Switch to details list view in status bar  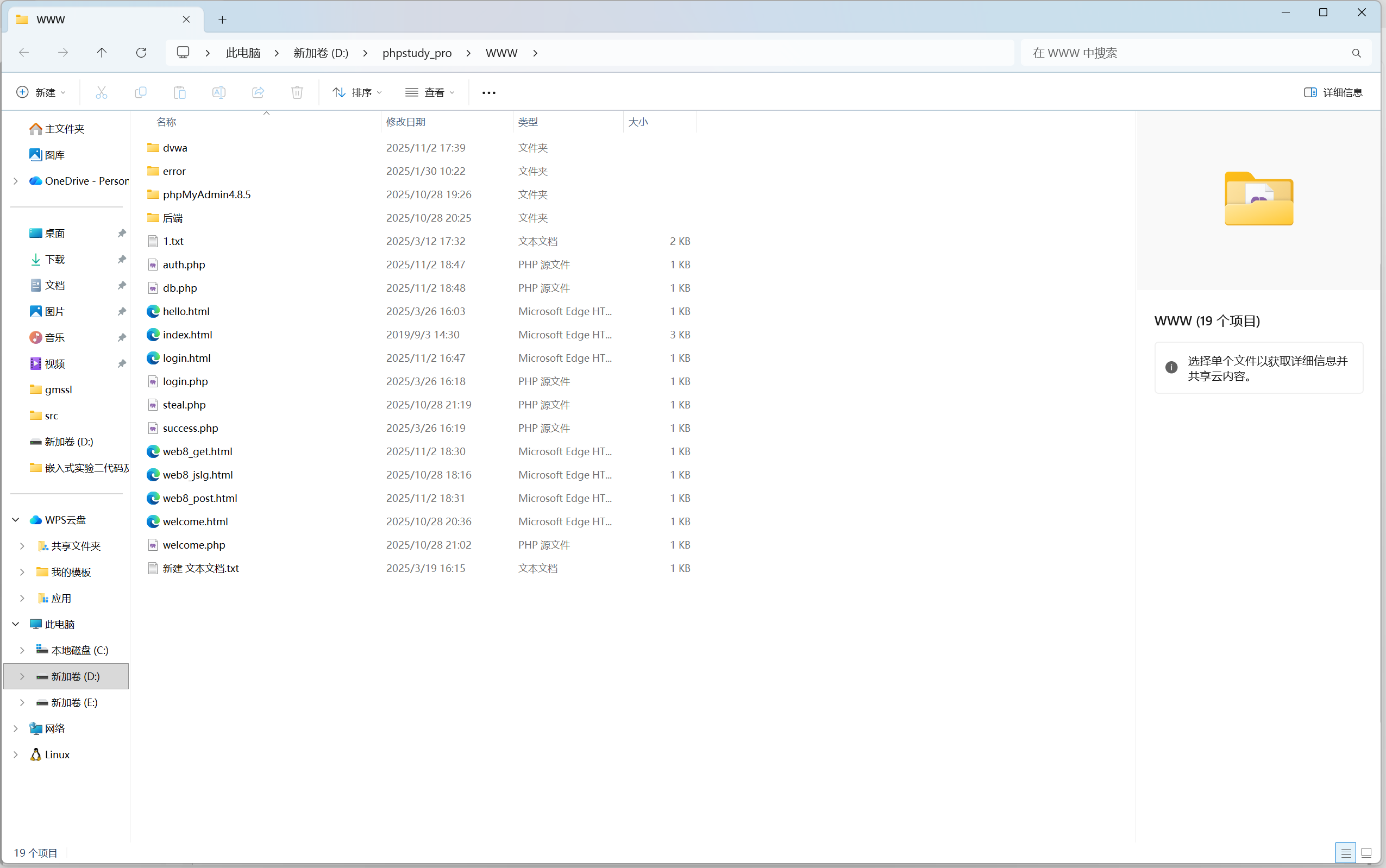pyautogui.click(x=1346, y=852)
